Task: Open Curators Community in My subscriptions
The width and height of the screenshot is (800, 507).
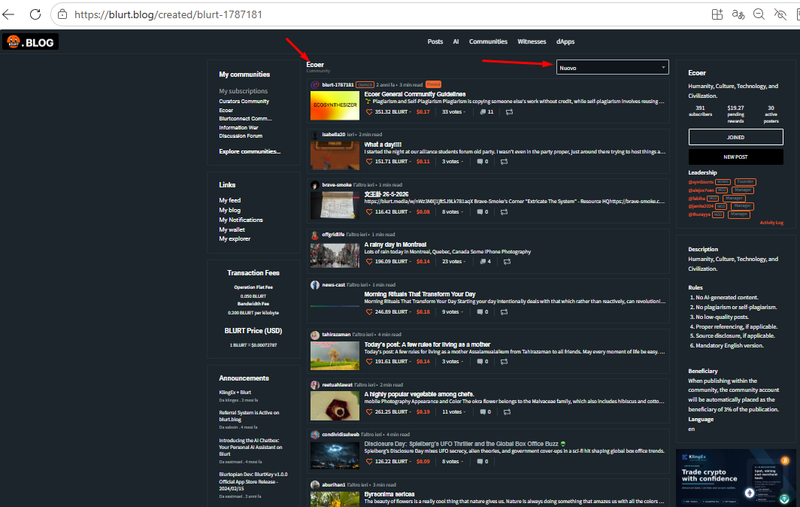Action: click(x=244, y=102)
